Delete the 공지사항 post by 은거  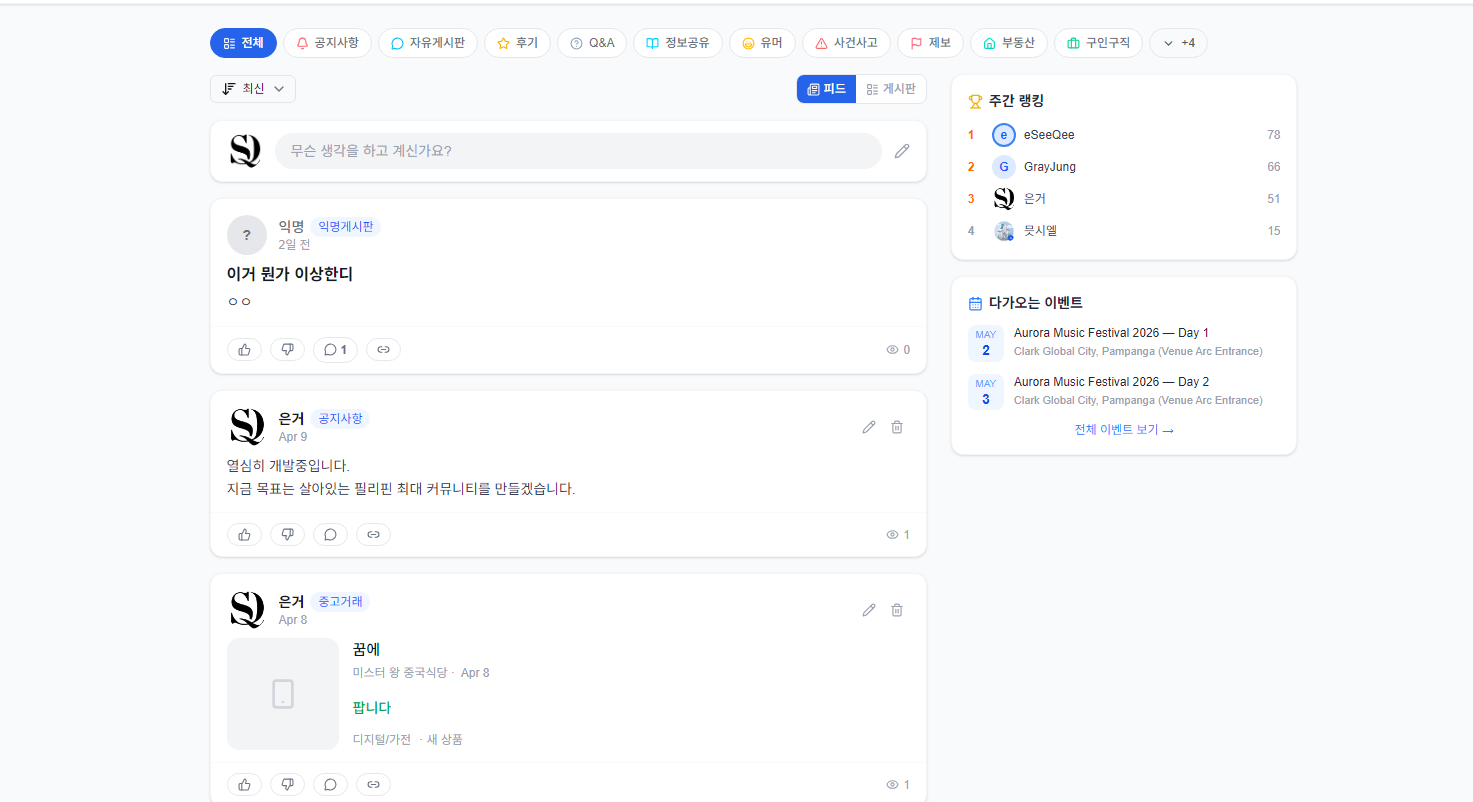coord(897,427)
